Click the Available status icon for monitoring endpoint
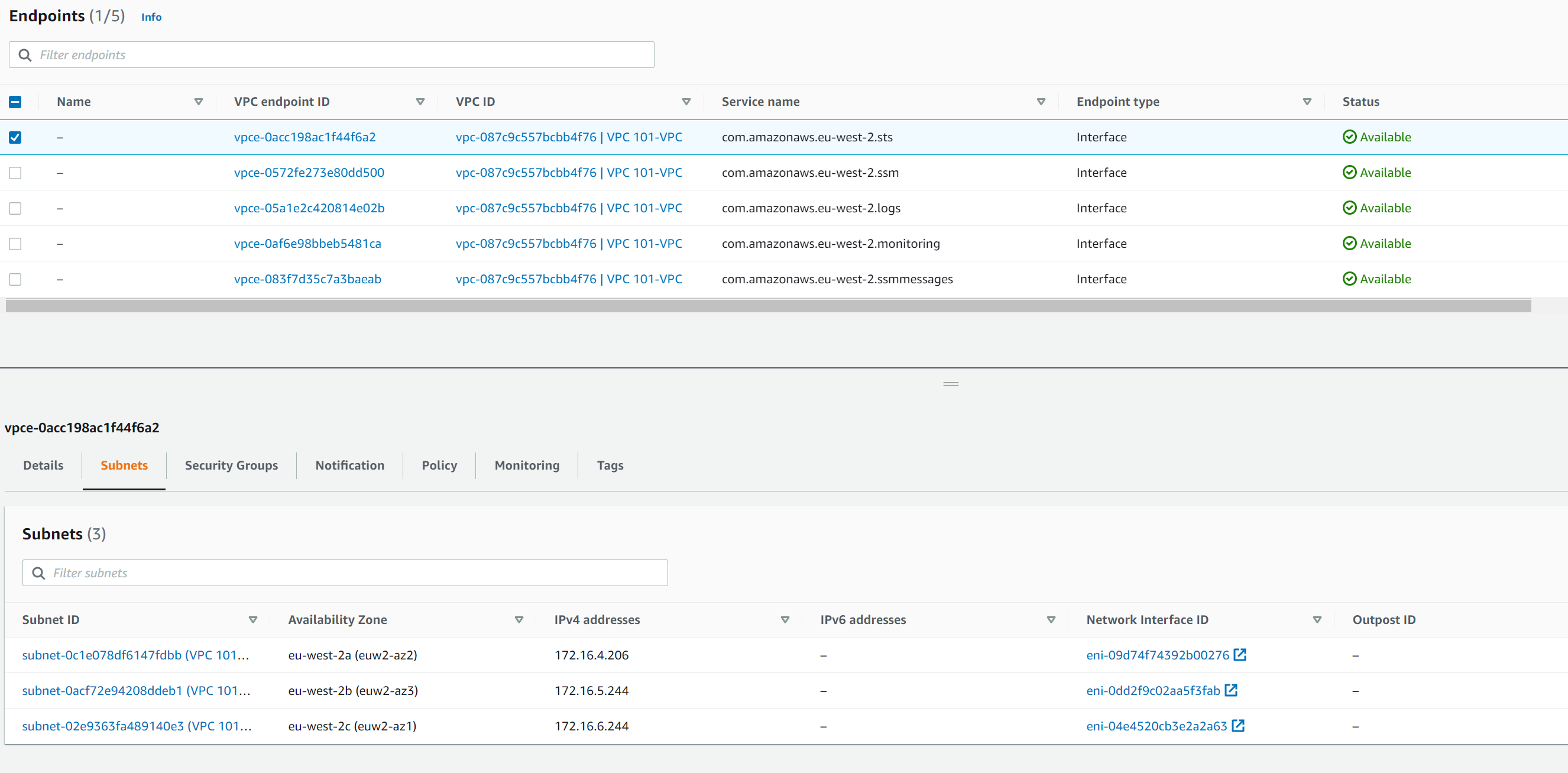The image size is (1568, 773). coord(1349,244)
